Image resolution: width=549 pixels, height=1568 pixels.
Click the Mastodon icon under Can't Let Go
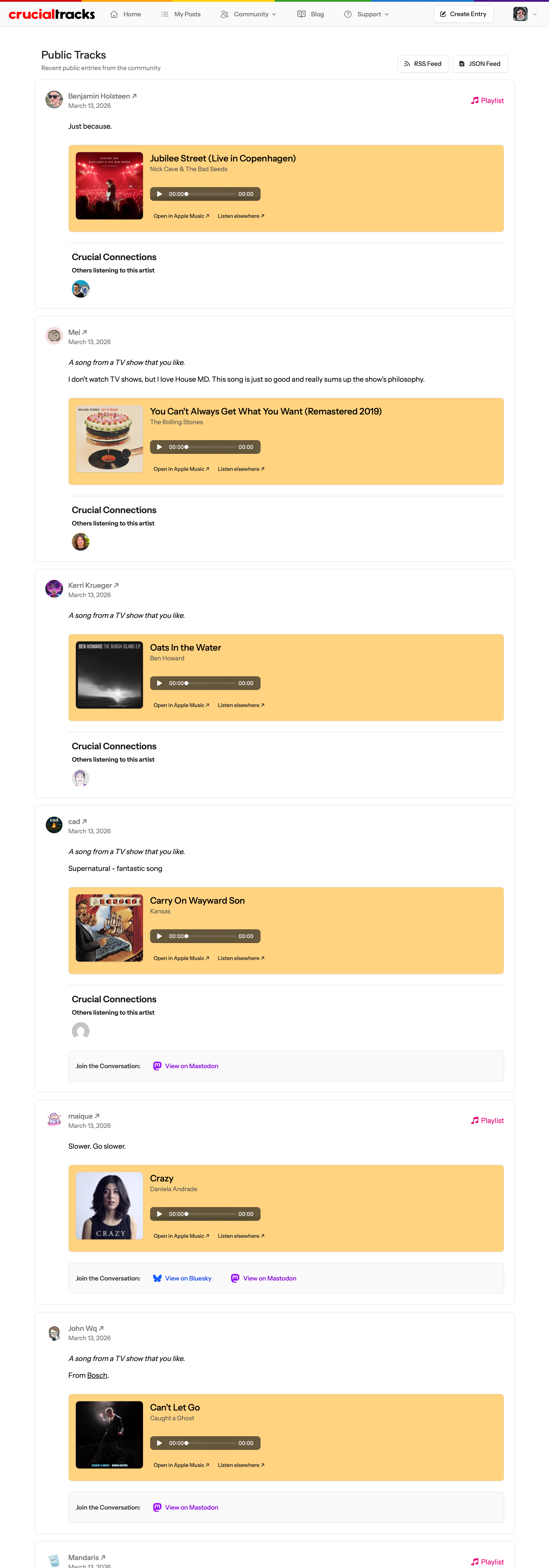[x=157, y=1507]
